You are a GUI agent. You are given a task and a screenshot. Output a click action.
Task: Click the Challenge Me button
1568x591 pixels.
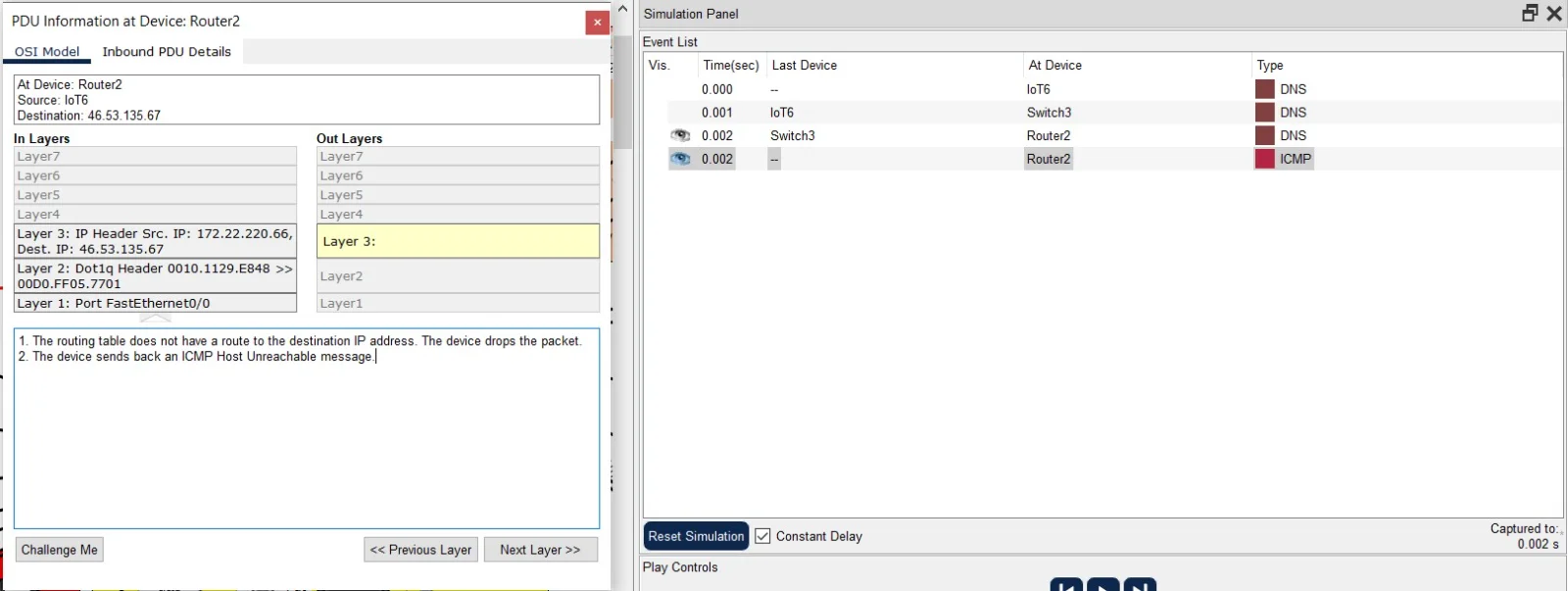(60, 550)
